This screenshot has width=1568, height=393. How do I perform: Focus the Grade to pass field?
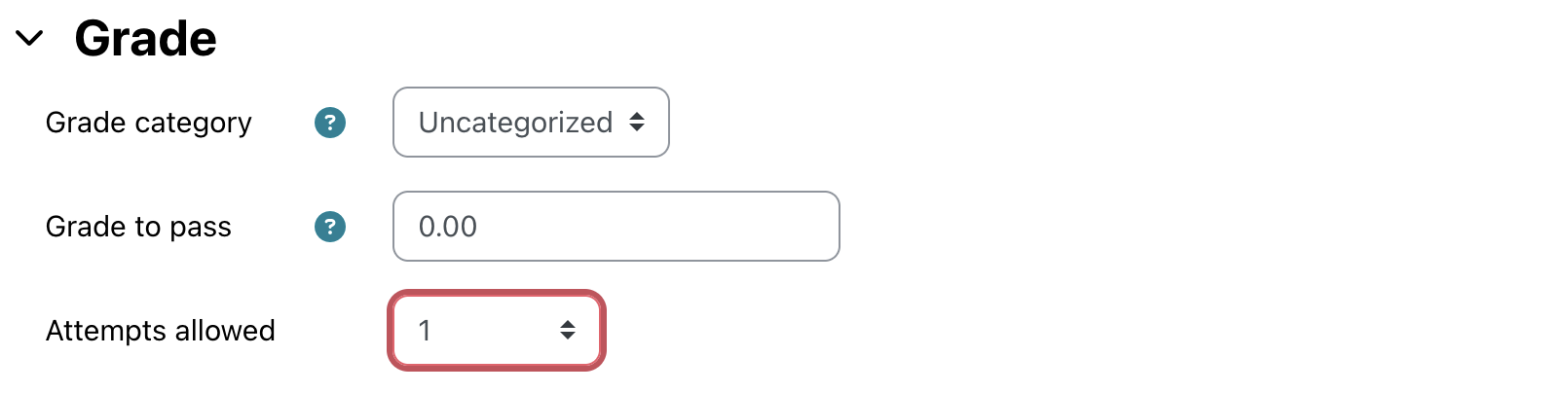pos(616,227)
